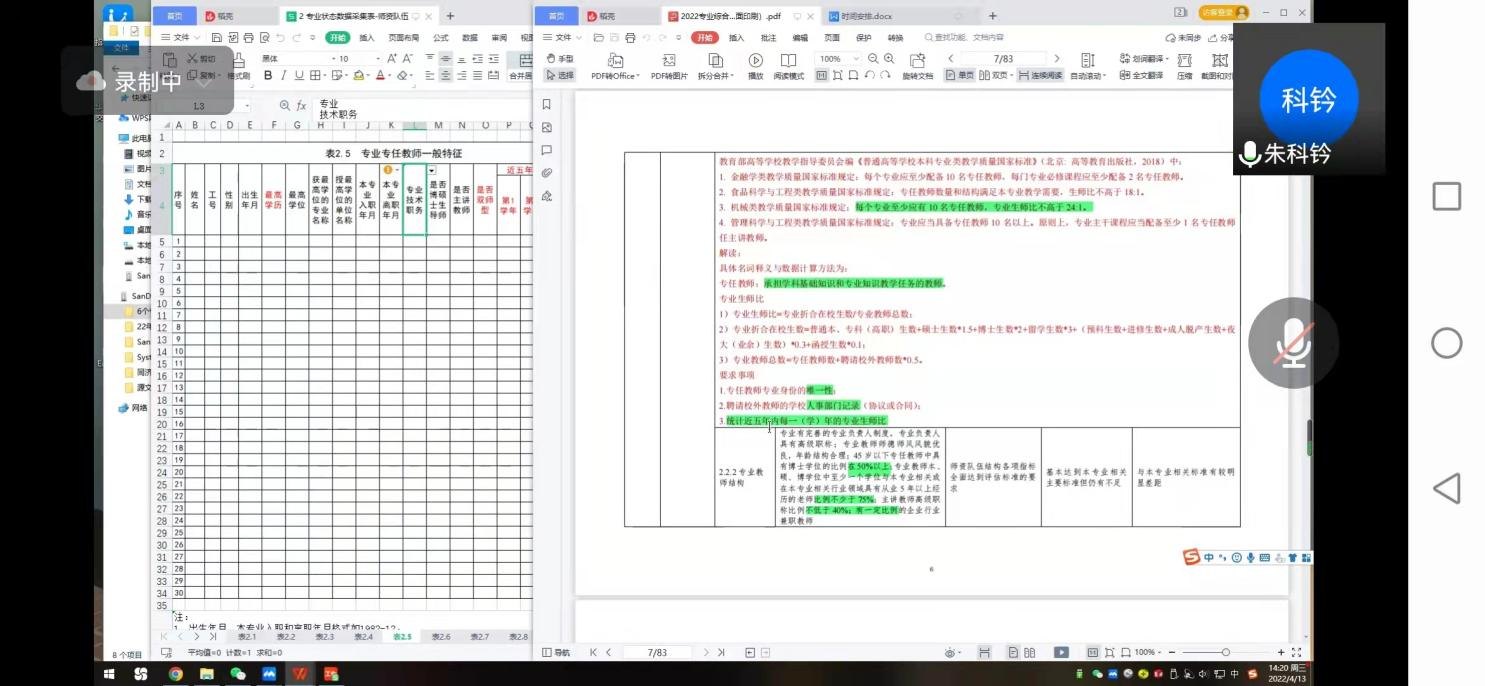Viewport: 1485px width, 686px height.
Task: Click the bookmark icon in PDF sidebar
Action: (547, 104)
